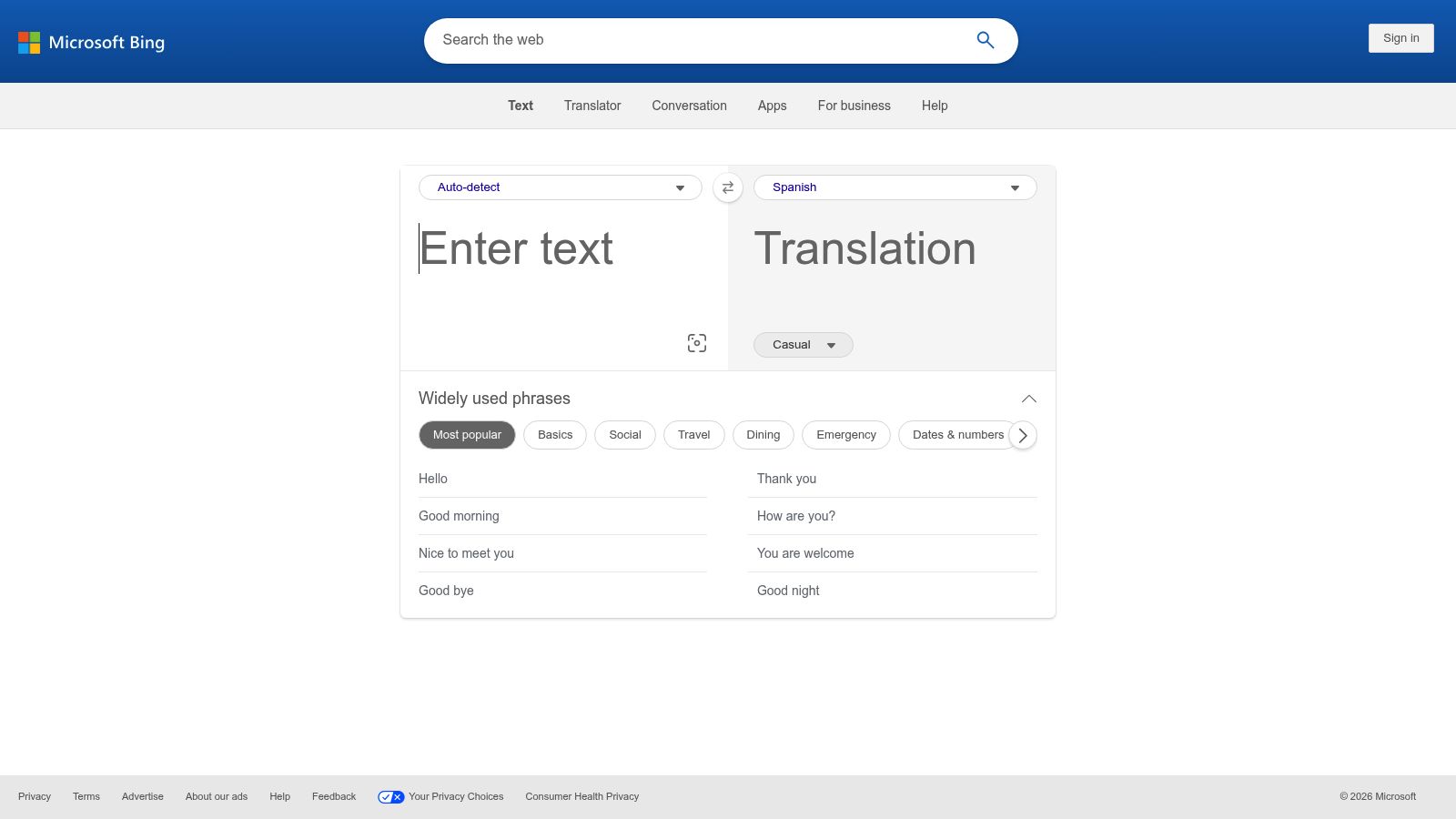Screen dimensions: 1456x819
Task: Choose the phrase How are you?
Action: (893, 516)
